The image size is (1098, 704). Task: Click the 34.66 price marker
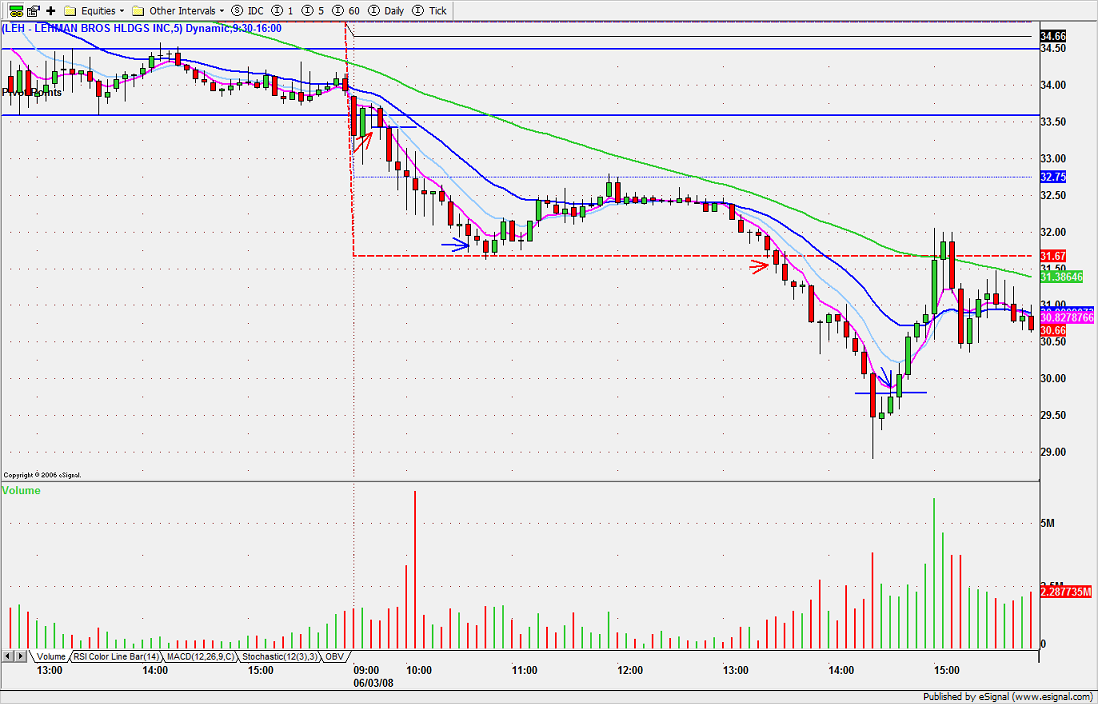1053,36
